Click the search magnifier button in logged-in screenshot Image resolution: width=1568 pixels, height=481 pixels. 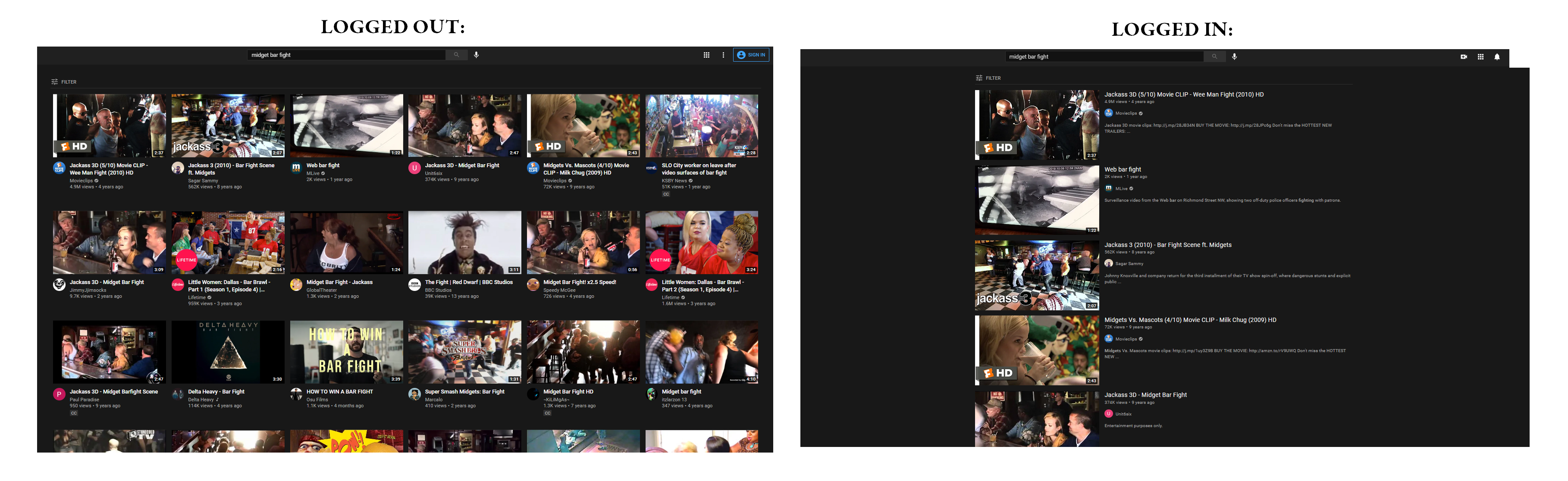click(x=1214, y=56)
